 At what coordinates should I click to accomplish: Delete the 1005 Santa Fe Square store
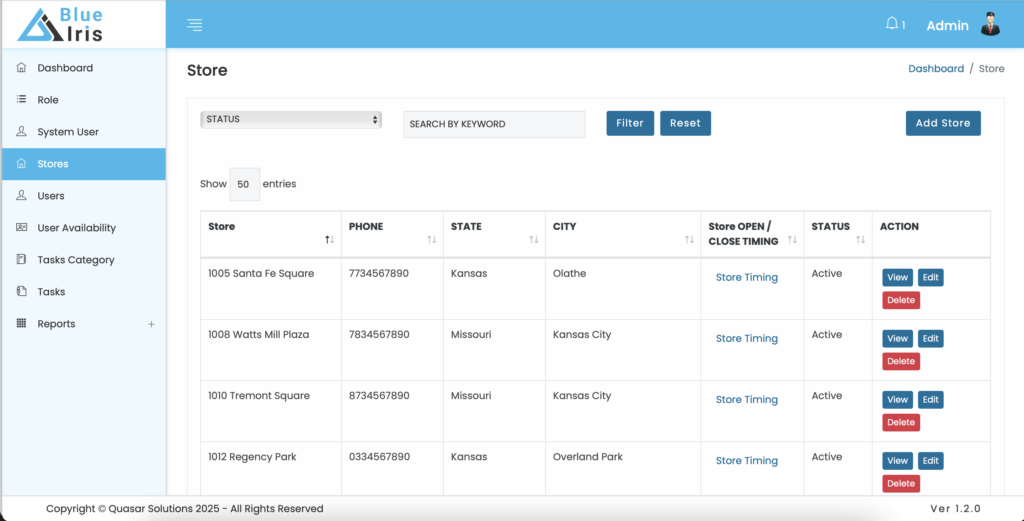coord(901,300)
